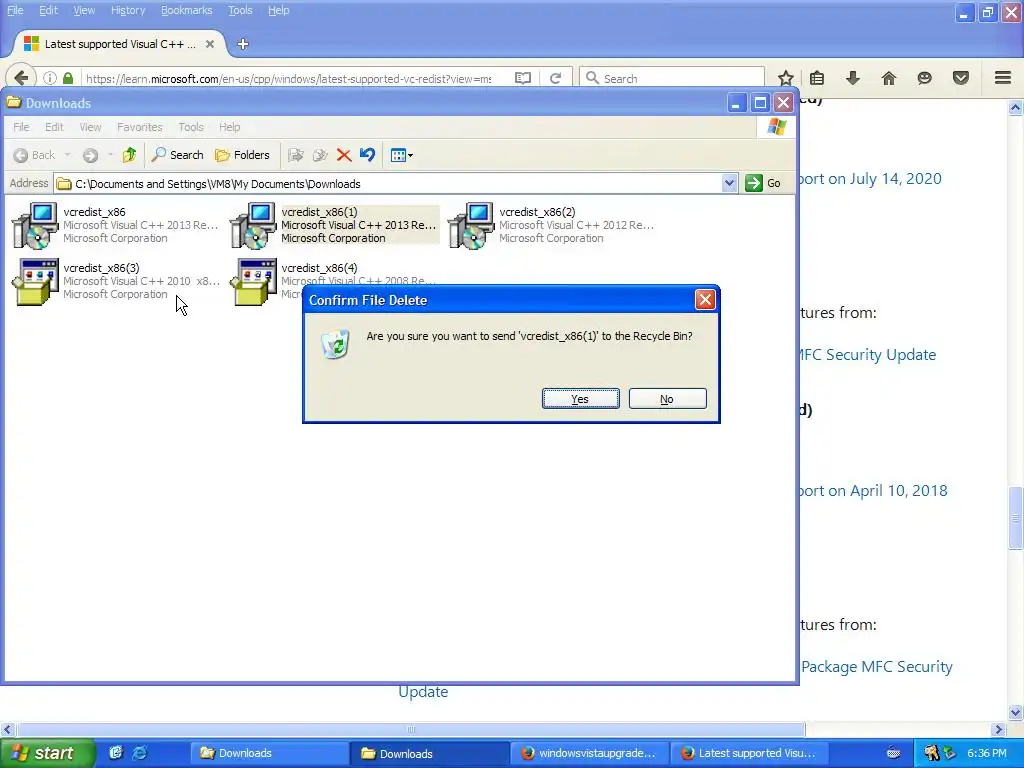Image resolution: width=1024 pixels, height=768 pixels.
Task: Open the Views dropdown button
Action: [401, 155]
